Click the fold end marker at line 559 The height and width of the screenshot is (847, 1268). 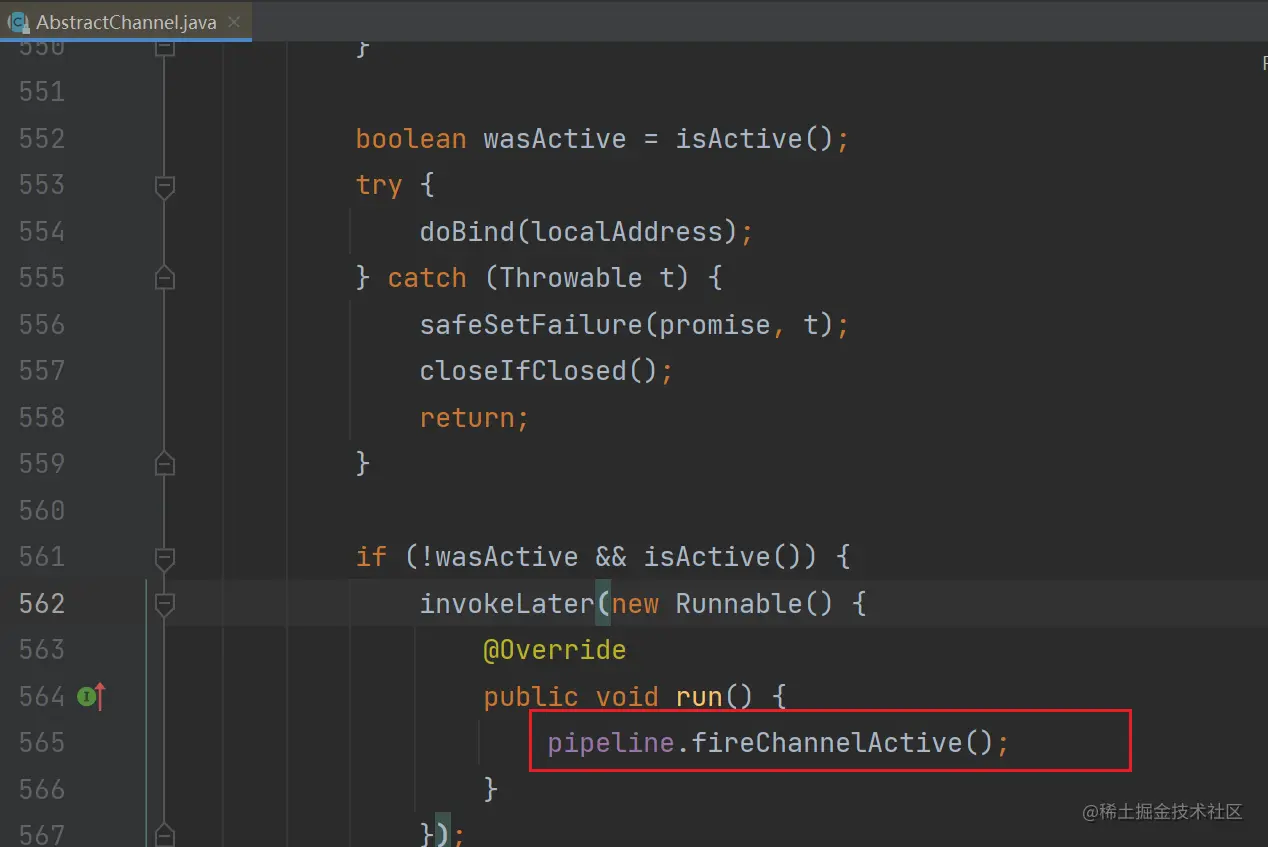(x=165, y=464)
